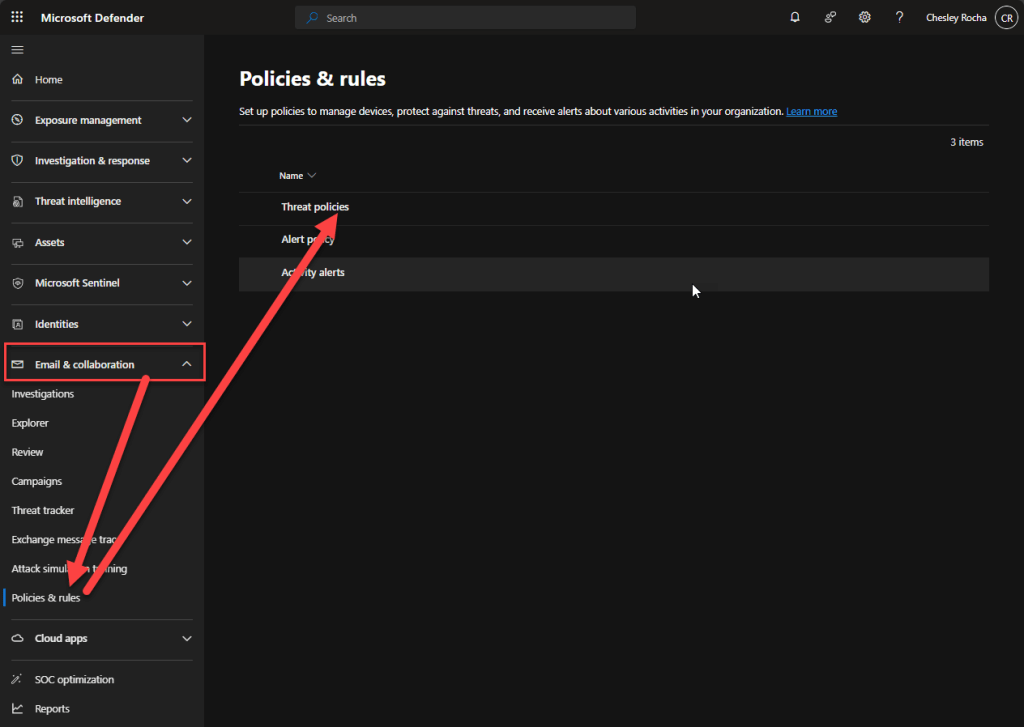Collapse the navigation hamburger menu
This screenshot has height=727, width=1024.
[17, 50]
